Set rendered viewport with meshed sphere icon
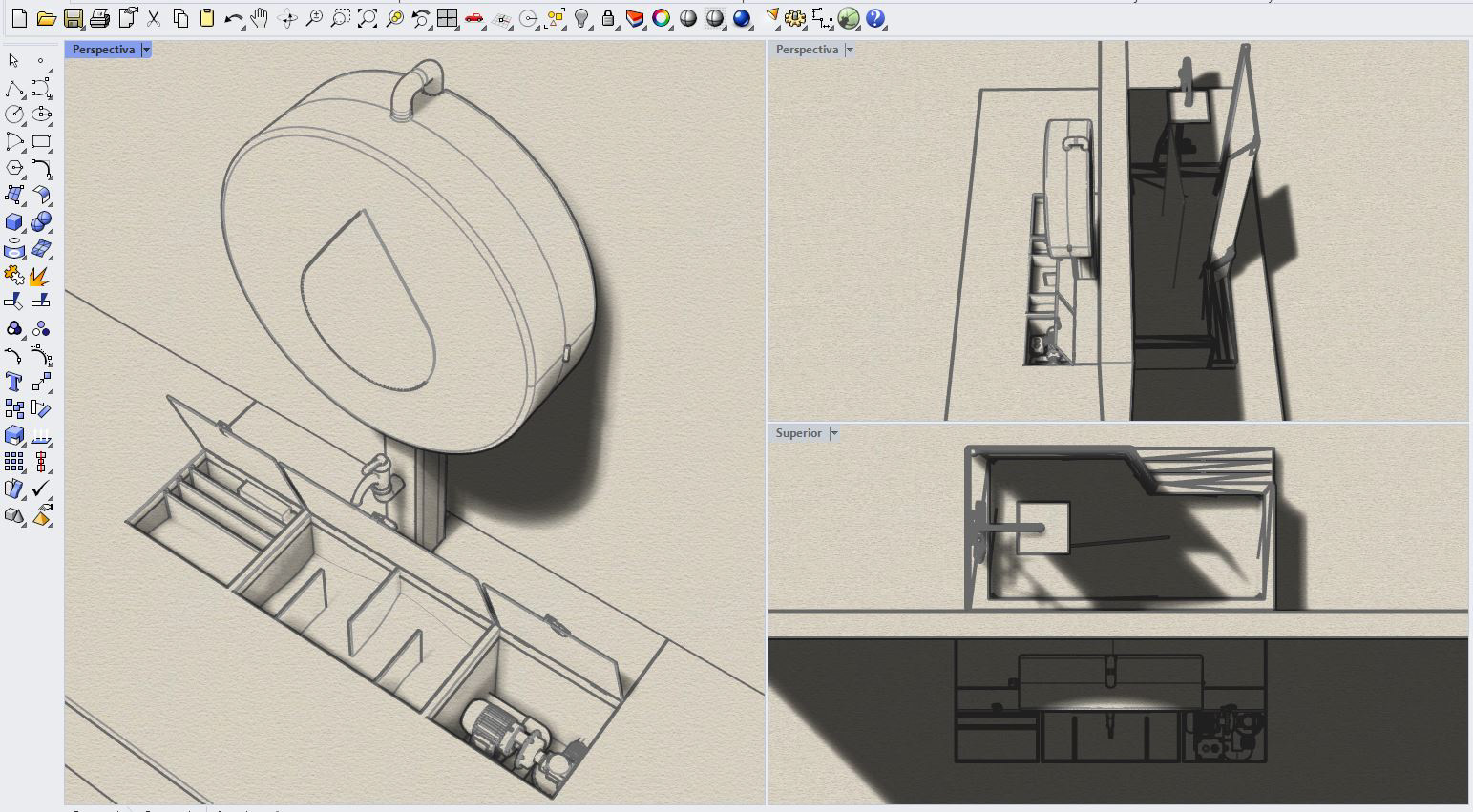Screen dimensions: 1473x812 tap(715, 18)
